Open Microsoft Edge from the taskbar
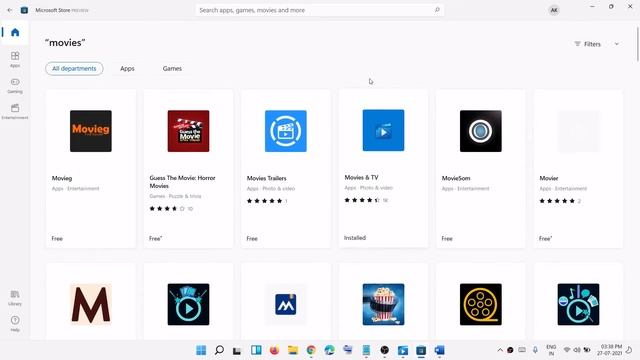The height and width of the screenshot is (360, 640). 329,350
